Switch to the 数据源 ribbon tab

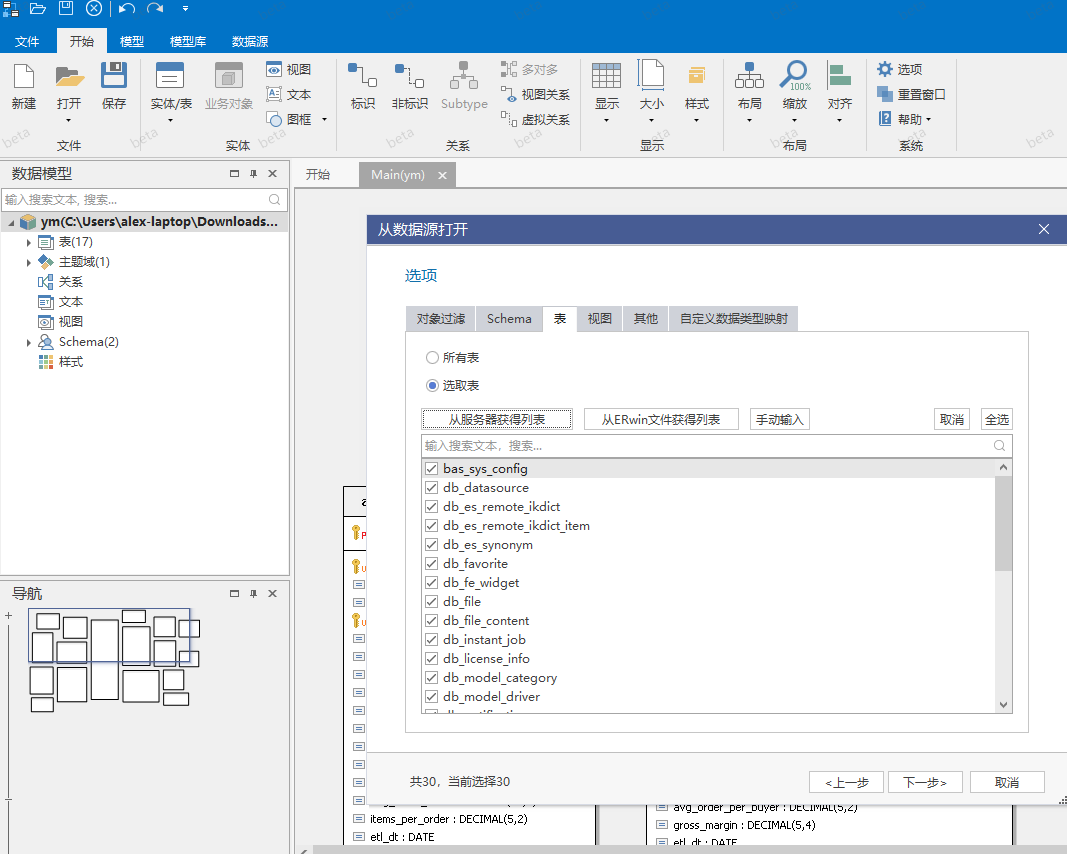coord(250,42)
